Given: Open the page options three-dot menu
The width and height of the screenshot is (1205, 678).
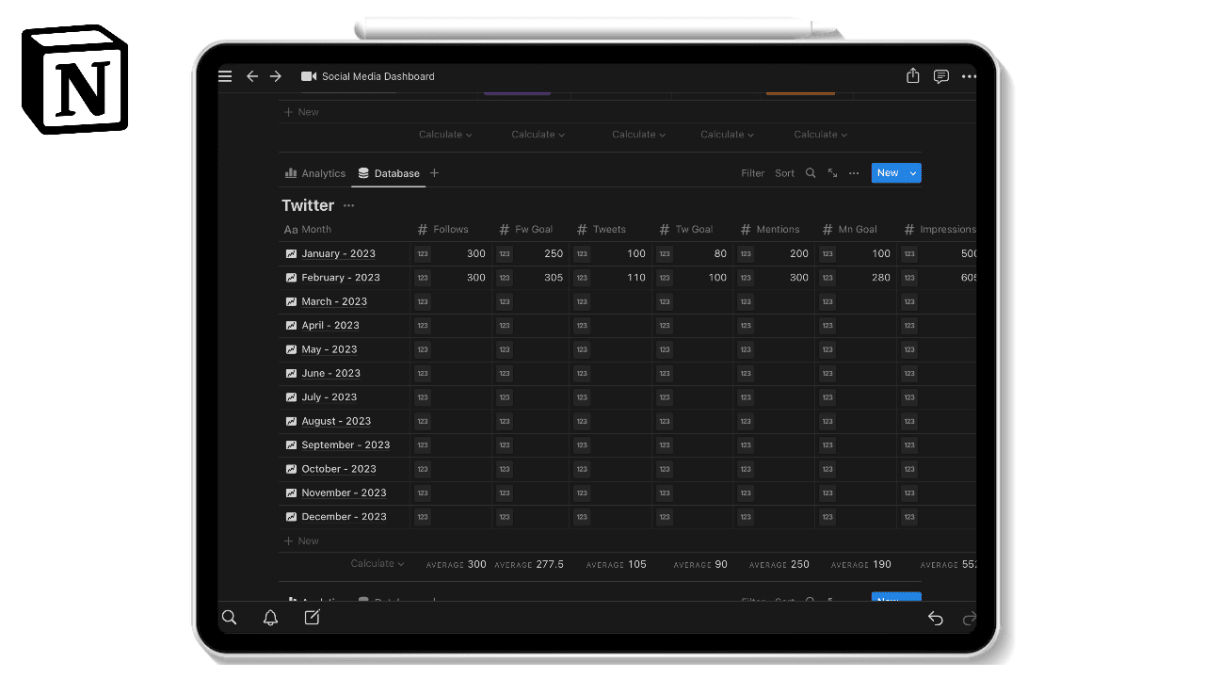Looking at the screenshot, I should pyautogui.click(x=969, y=76).
